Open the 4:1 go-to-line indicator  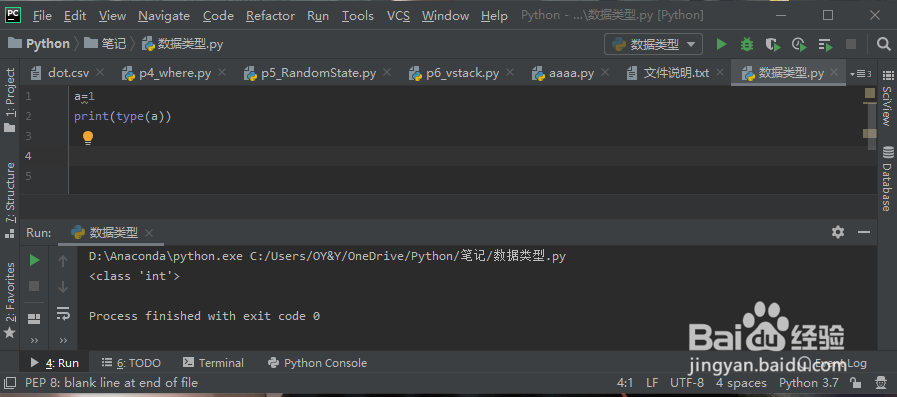click(626, 383)
